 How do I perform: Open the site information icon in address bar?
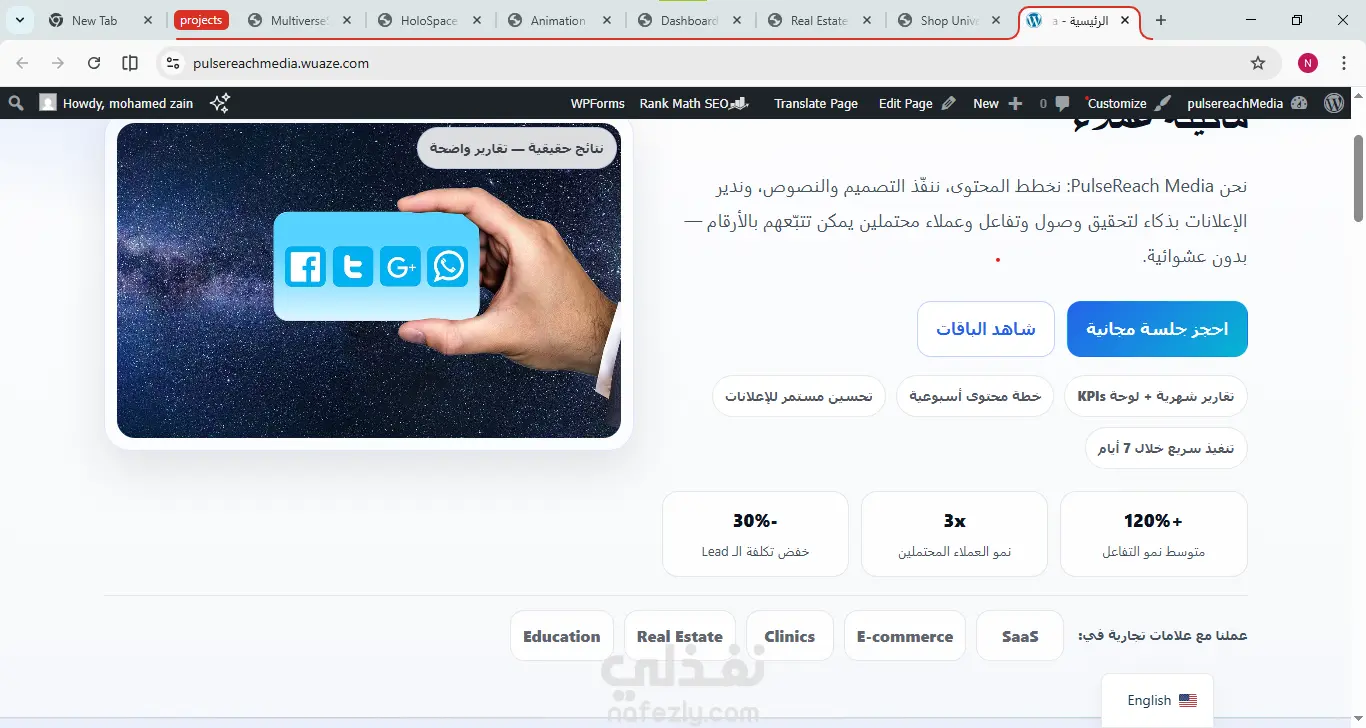pyautogui.click(x=173, y=63)
